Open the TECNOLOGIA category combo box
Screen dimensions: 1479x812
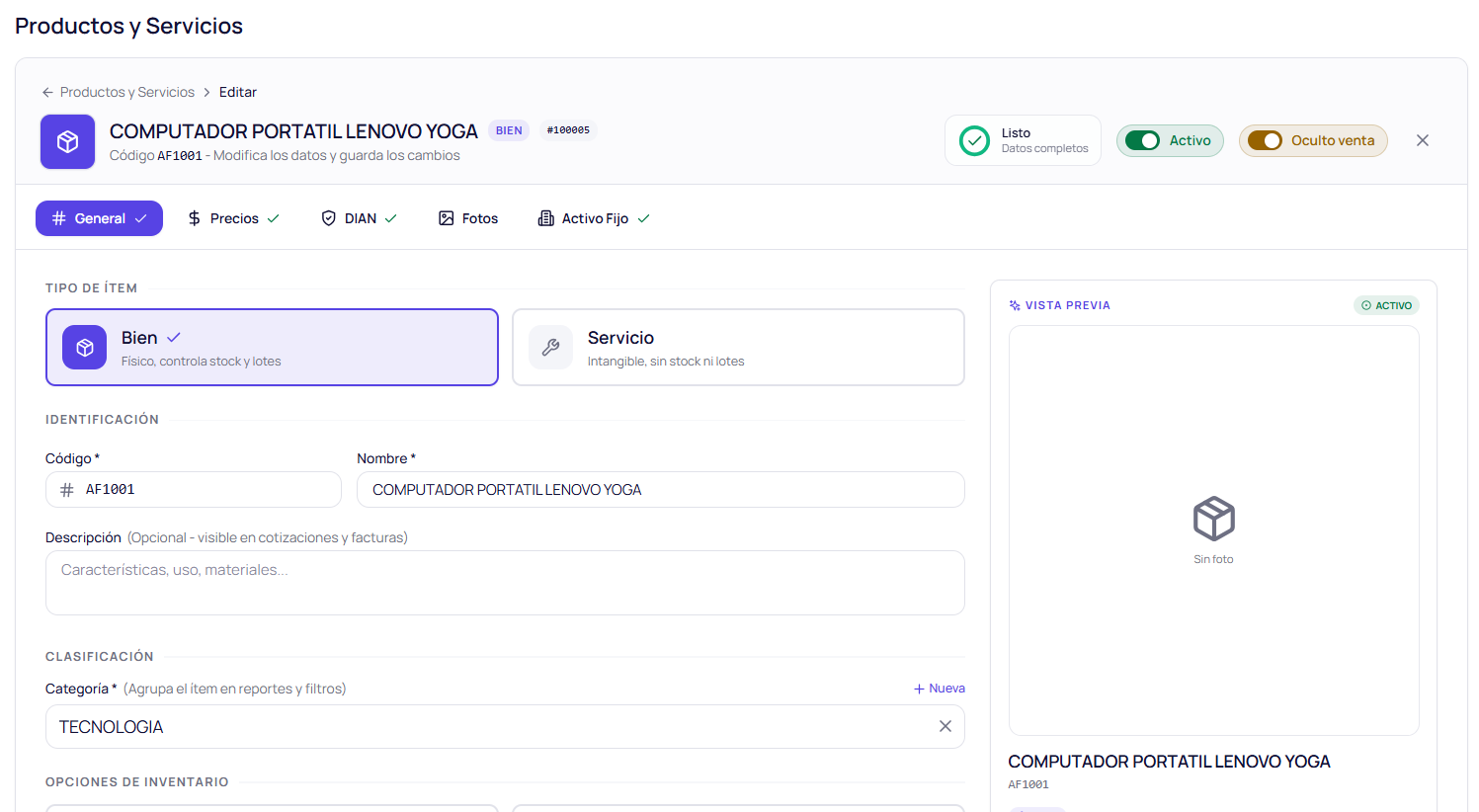click(x=505, y=726)
